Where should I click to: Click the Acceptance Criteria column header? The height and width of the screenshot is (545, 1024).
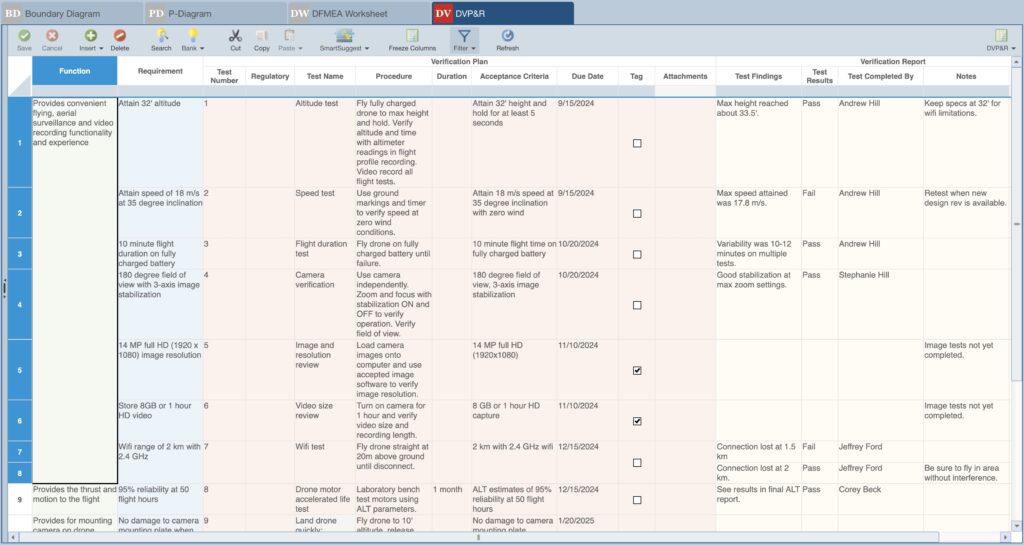click(x=514, y=76)
